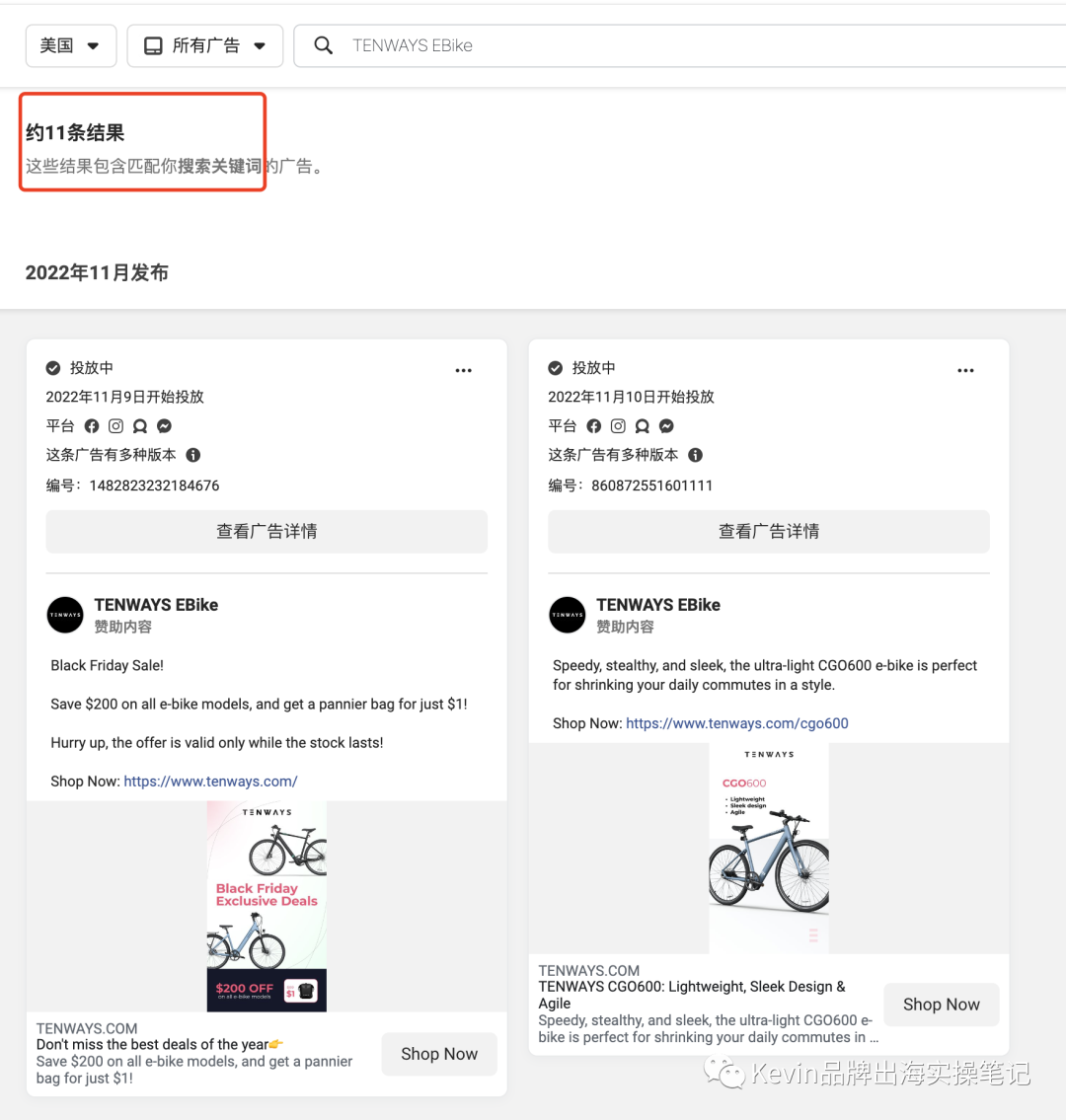The height and width of the screenshot is (1120, 1066).
Task: Click ad ID text 860872551601111
Action: point(652,485)
